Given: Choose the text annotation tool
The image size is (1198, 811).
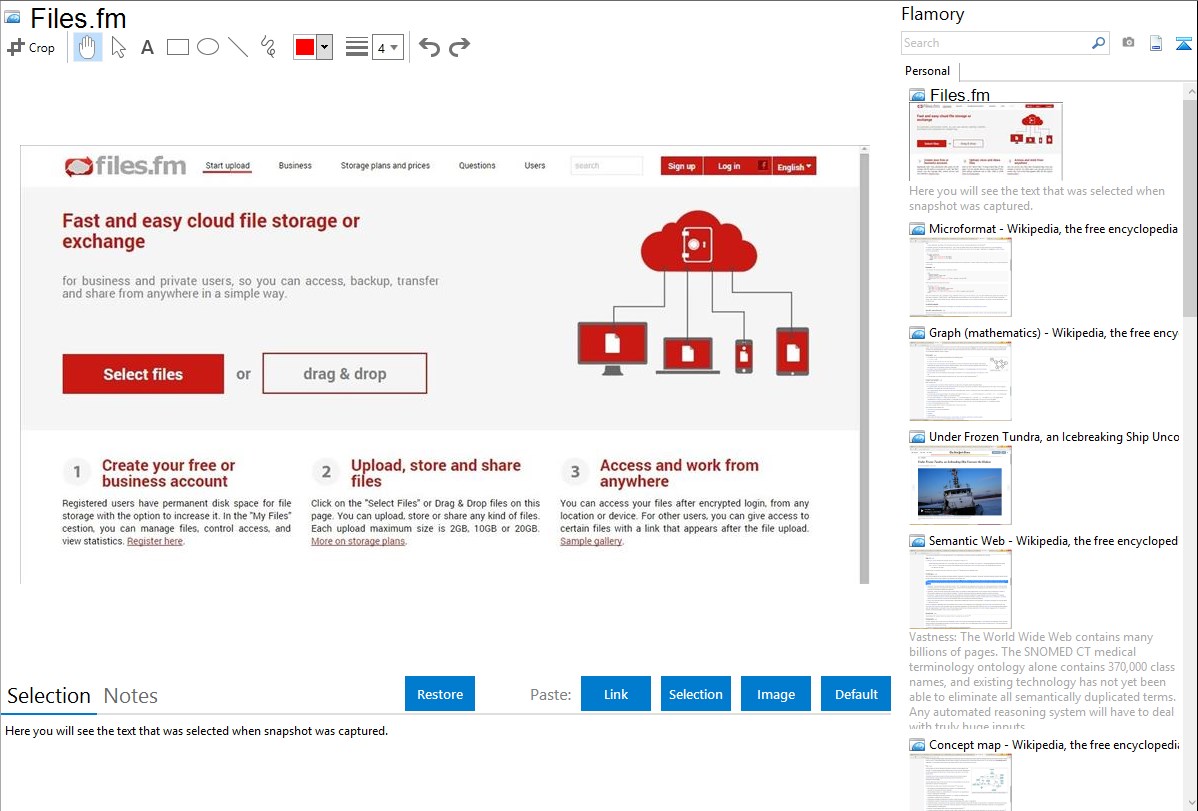Looking at the screenshot, I should coord(147,47).
